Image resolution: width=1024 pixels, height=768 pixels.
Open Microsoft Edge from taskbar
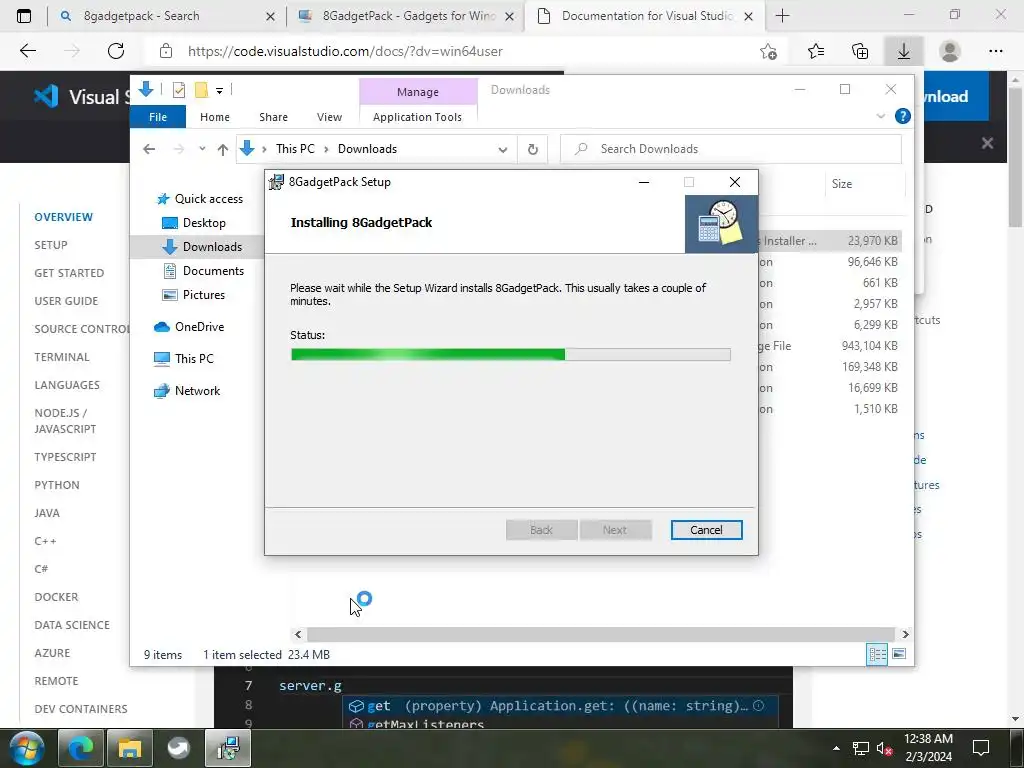point(81,748)
